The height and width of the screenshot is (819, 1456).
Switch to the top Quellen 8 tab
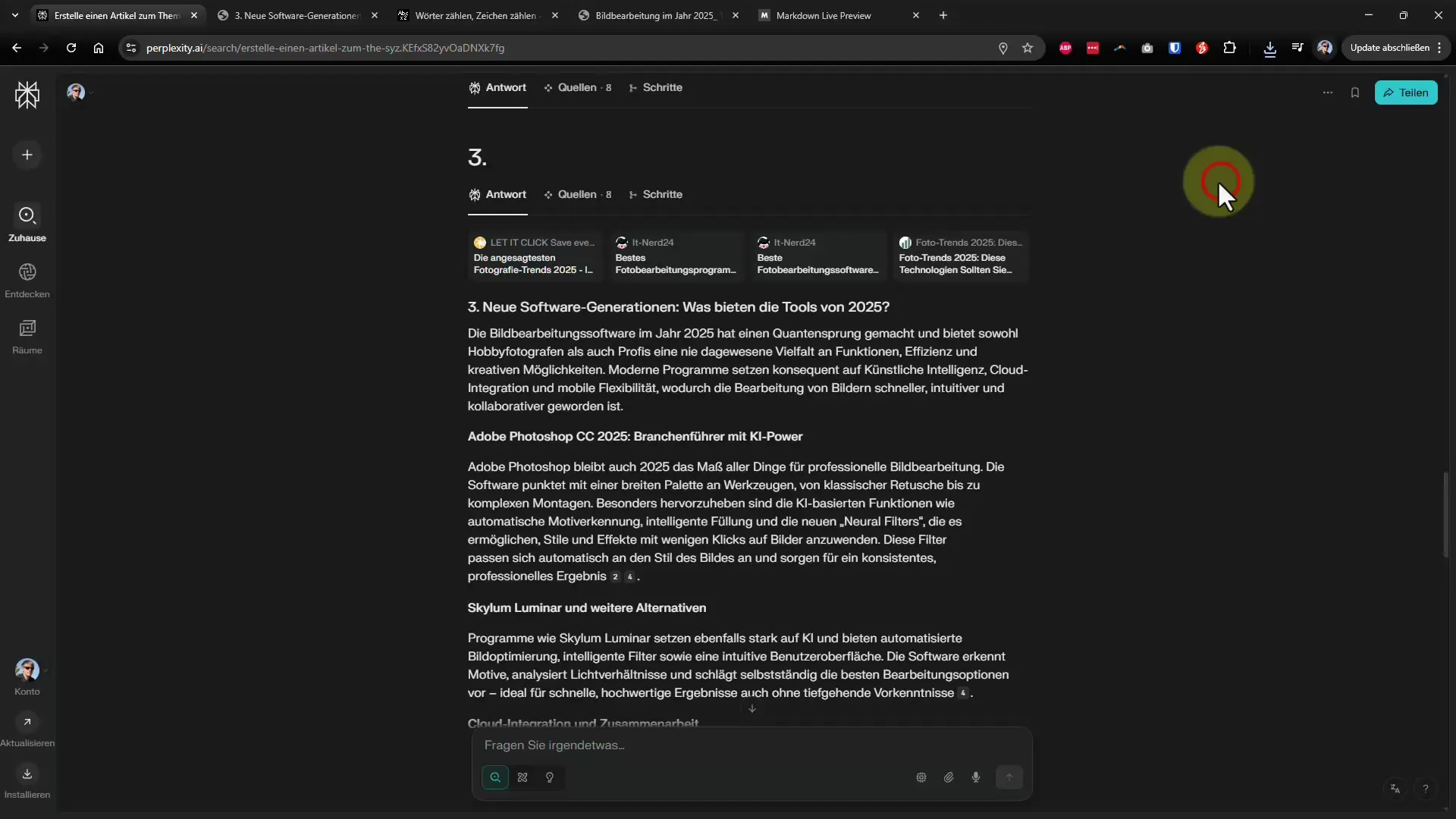578,88
